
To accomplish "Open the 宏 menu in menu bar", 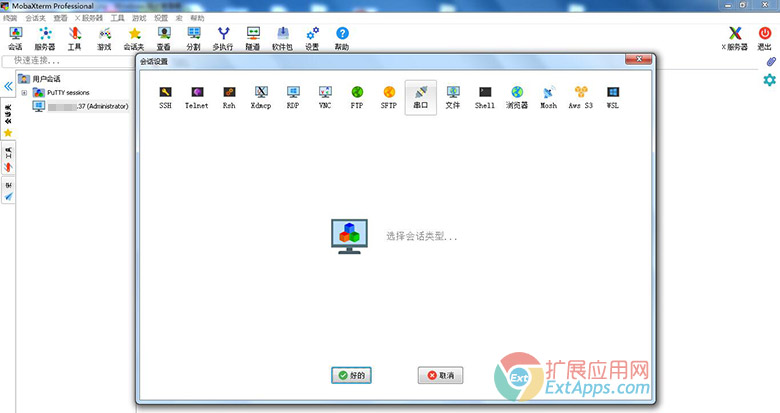I will [x=179, y=18].
